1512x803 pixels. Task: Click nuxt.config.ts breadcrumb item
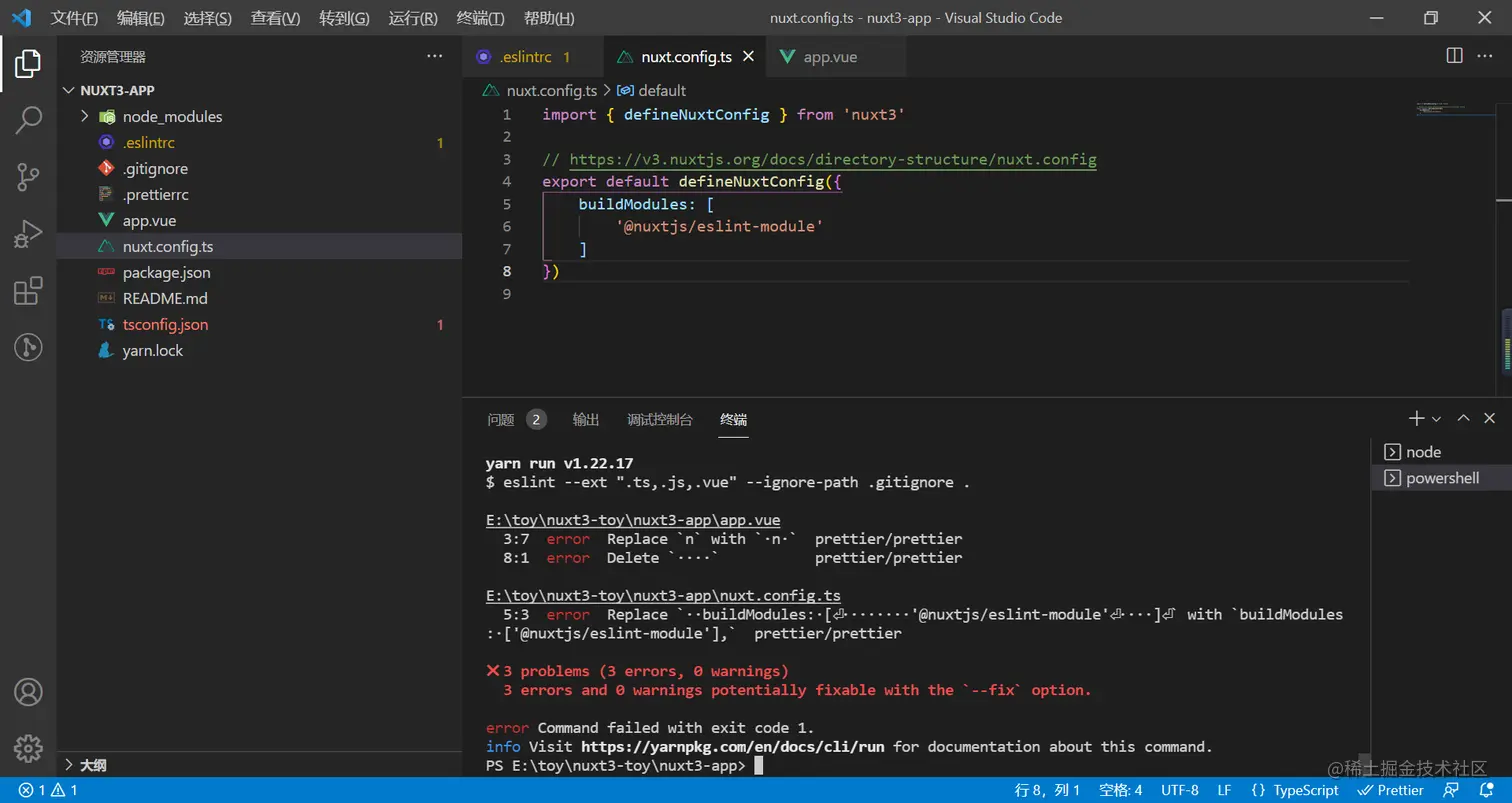coord(541,90)
